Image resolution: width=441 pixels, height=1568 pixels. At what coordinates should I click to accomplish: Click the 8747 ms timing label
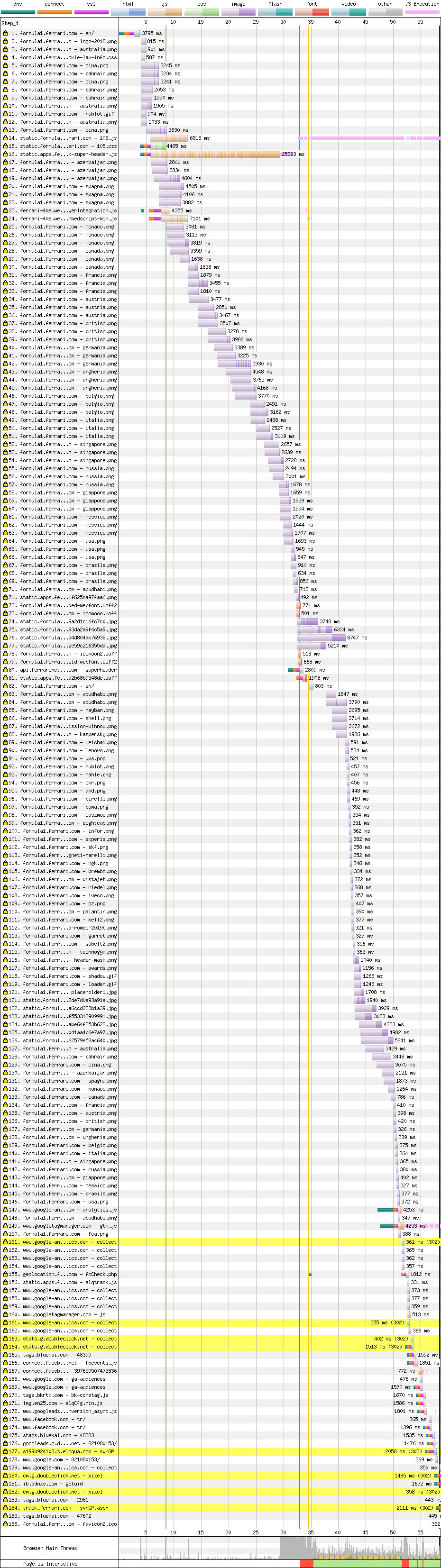coord(357,638)
